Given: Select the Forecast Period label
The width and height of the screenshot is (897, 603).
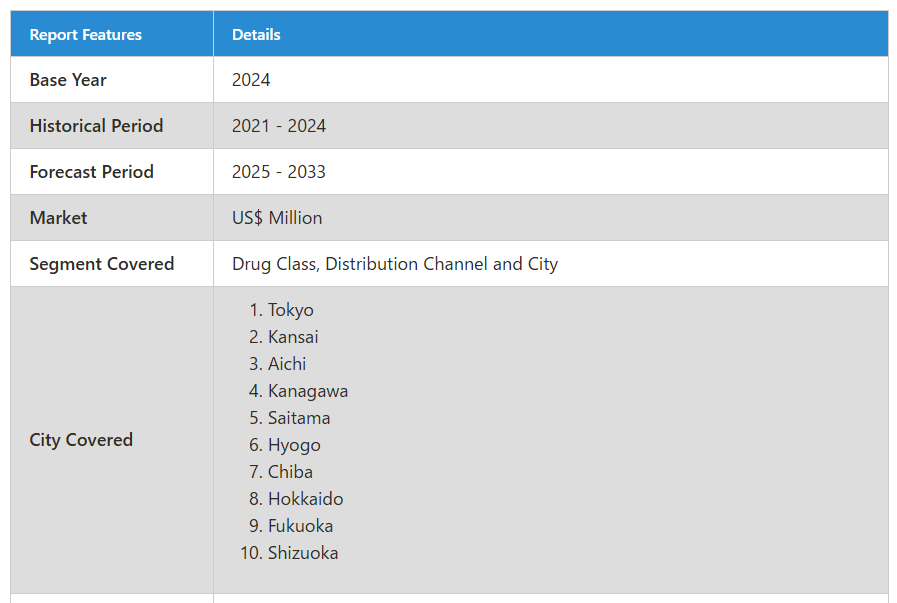Looking at the screenshot, I should tap(92, 172).
